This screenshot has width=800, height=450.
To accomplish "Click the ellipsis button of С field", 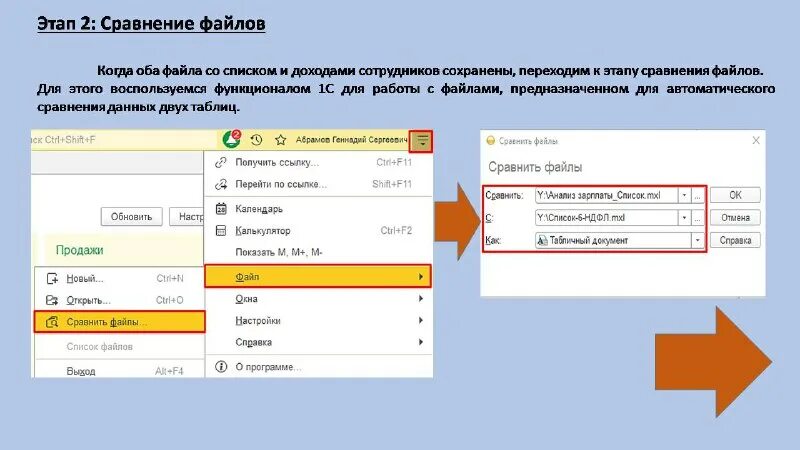I will (697, 218).
